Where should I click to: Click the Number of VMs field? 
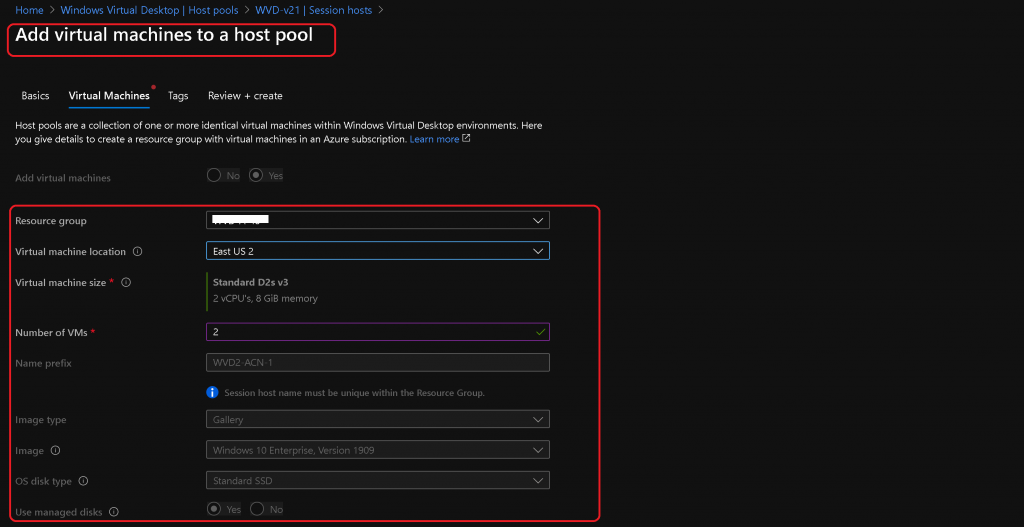pyautogui.click(x=377, y=332)
